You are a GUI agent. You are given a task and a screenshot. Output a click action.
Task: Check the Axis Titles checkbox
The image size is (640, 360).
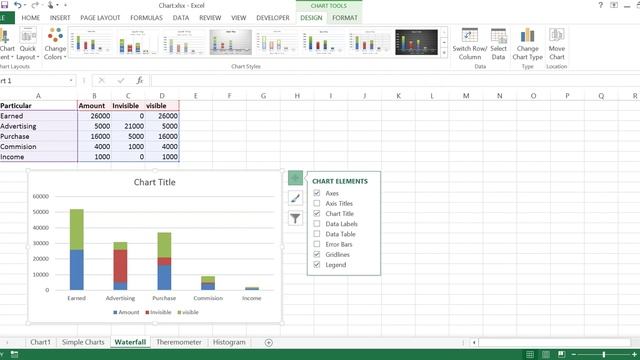[x=317, y=203]
